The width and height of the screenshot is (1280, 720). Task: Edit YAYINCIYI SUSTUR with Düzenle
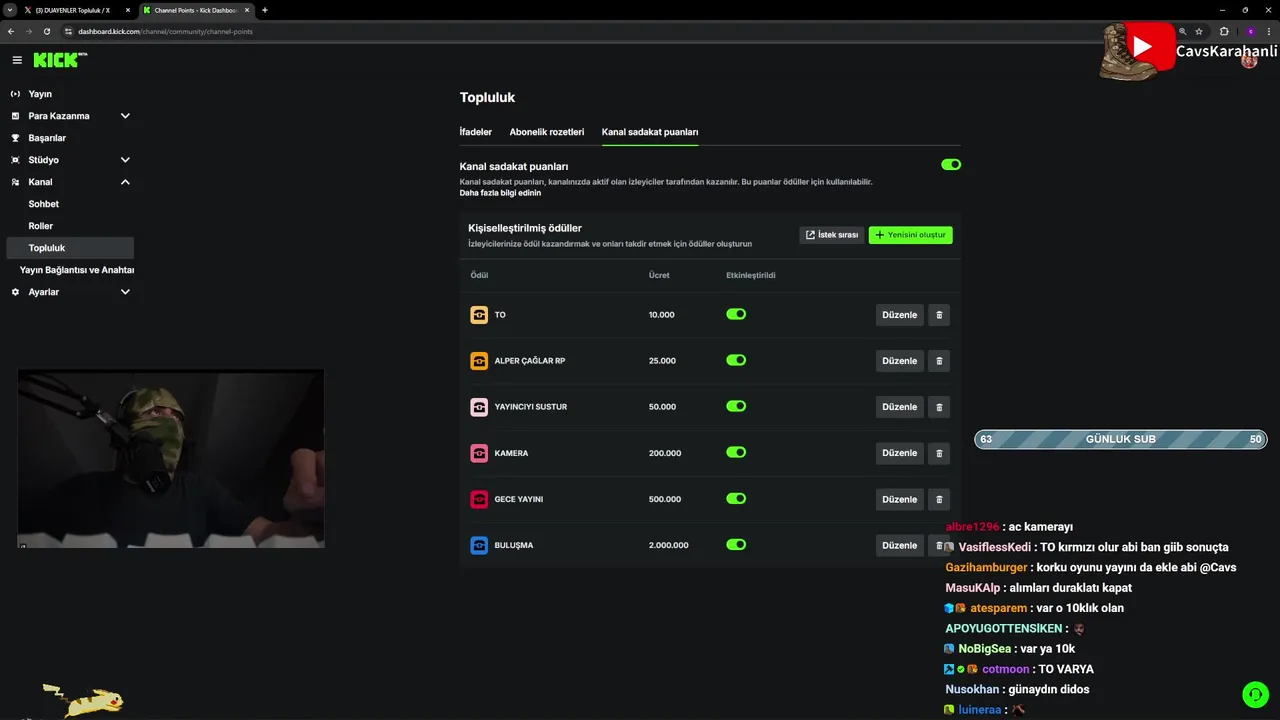pos(899,407)
